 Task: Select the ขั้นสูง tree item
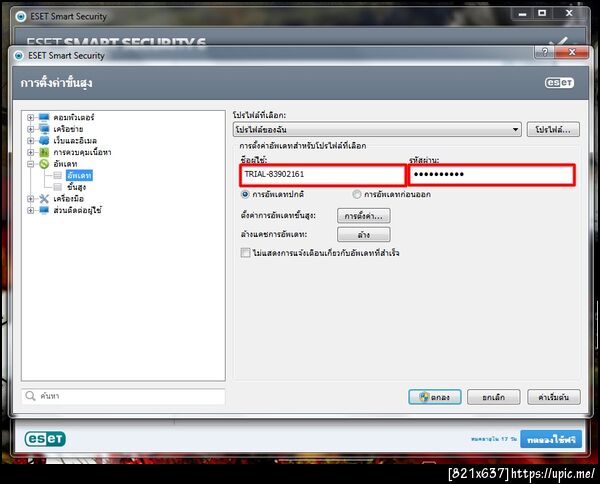click(x=77, y=187)
